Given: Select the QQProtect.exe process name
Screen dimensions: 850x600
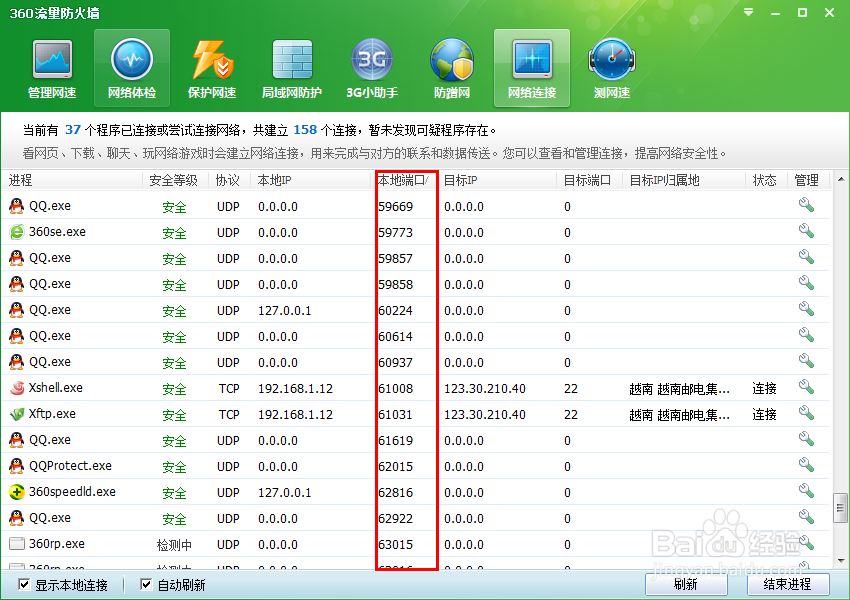Looking at the screenshot, I should [x=70, y=466].
